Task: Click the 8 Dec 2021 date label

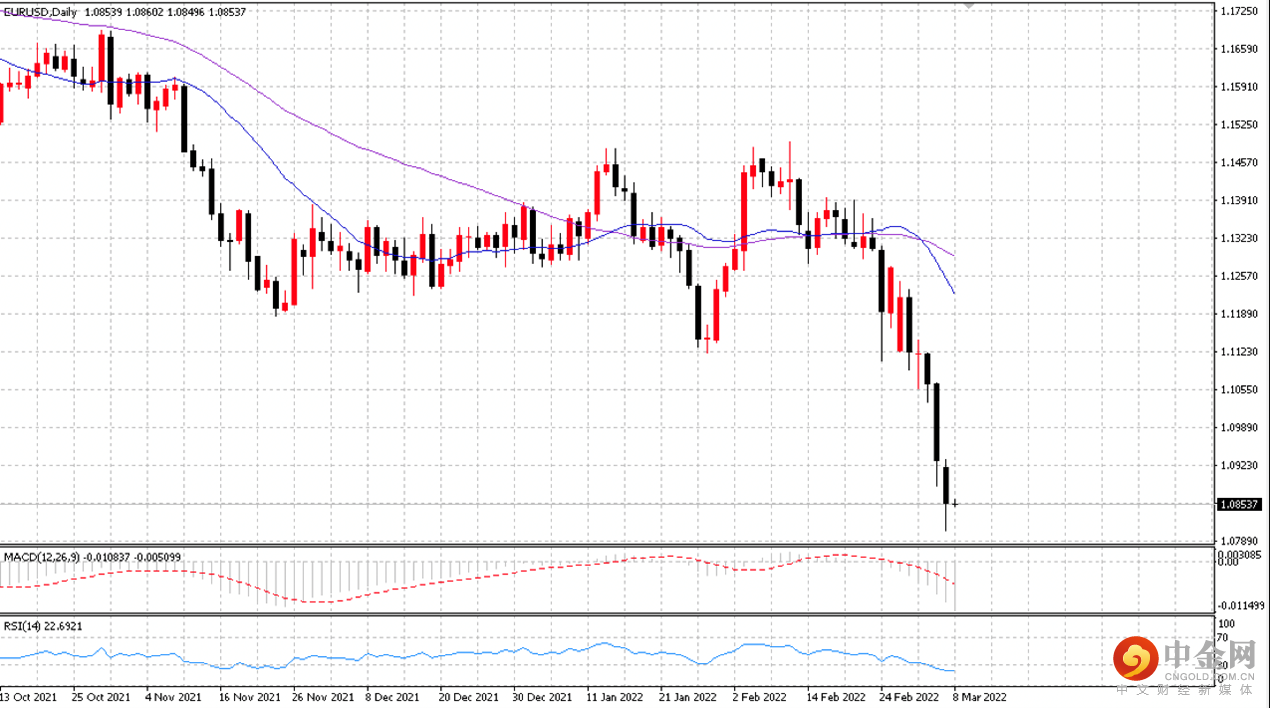Action: point(393,696)
